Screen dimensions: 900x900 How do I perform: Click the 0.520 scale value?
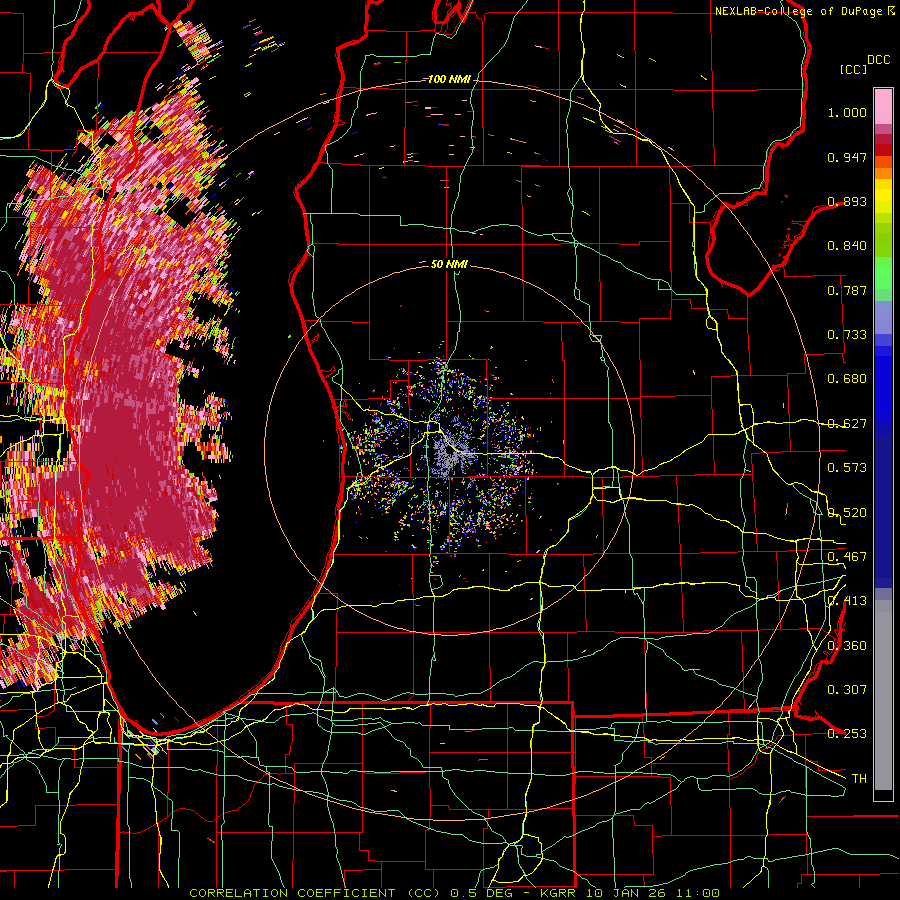[847, 513]
